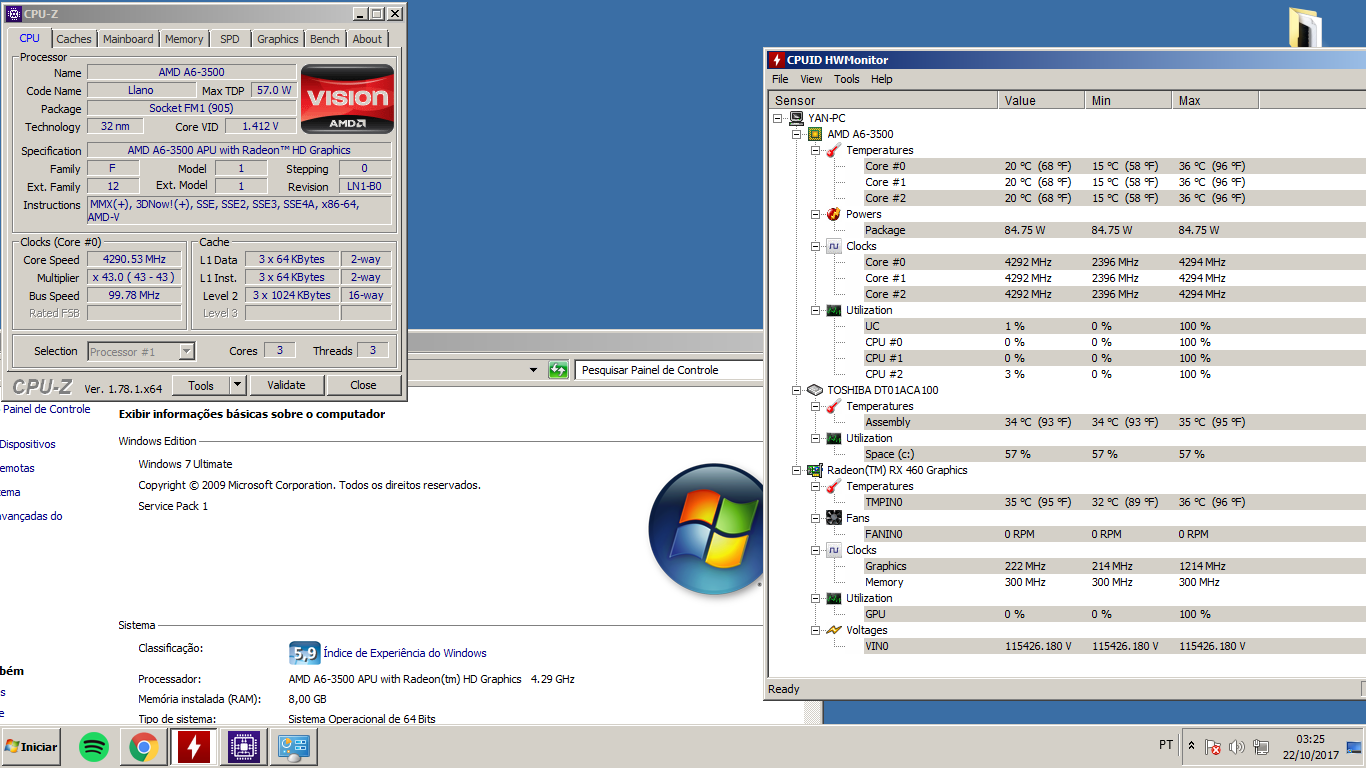This screenshot has width=1366, height=768.
Task: Switch to the Bench tab
Action: 325,39
